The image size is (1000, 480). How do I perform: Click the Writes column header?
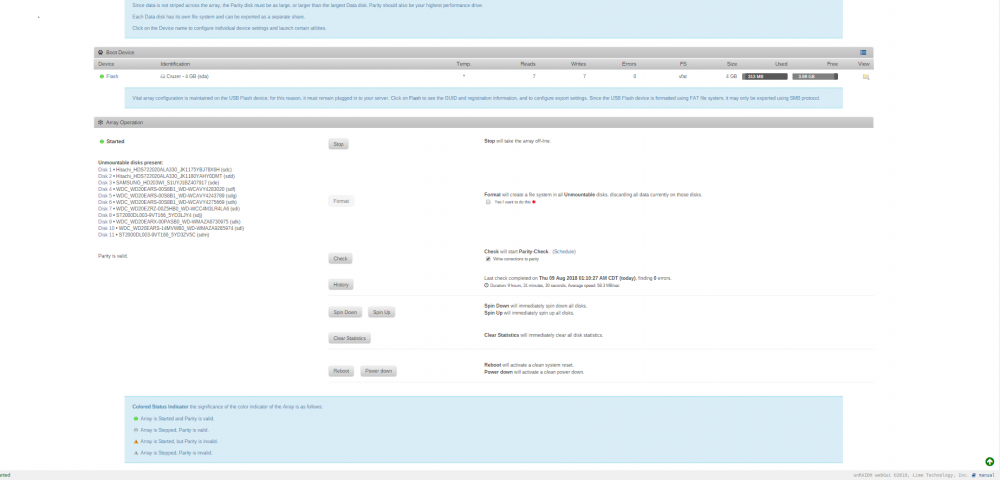pos(578,64)
